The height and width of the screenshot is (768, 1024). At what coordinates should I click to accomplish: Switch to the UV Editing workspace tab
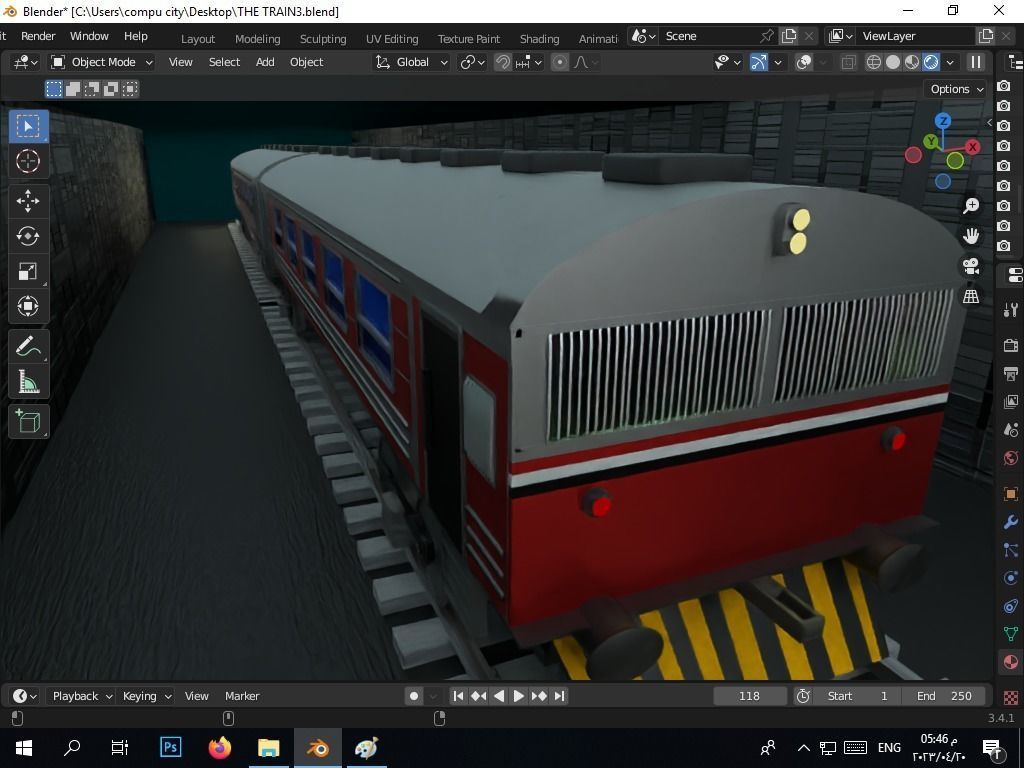(x=392, y=39)
